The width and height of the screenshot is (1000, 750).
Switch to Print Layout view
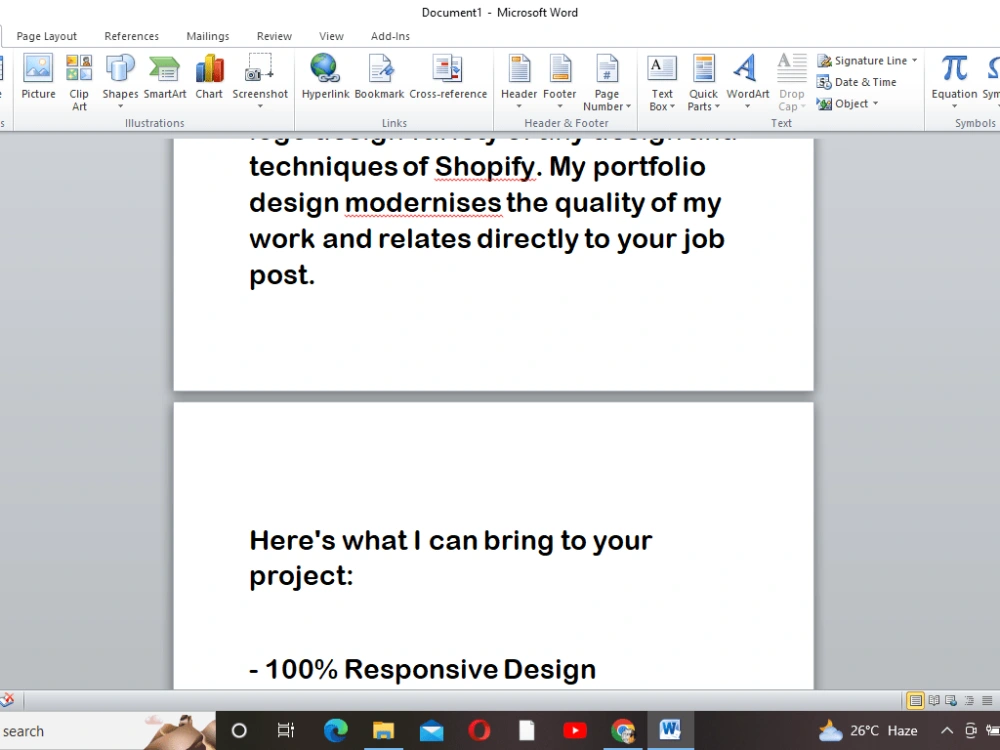coord(915,700)
